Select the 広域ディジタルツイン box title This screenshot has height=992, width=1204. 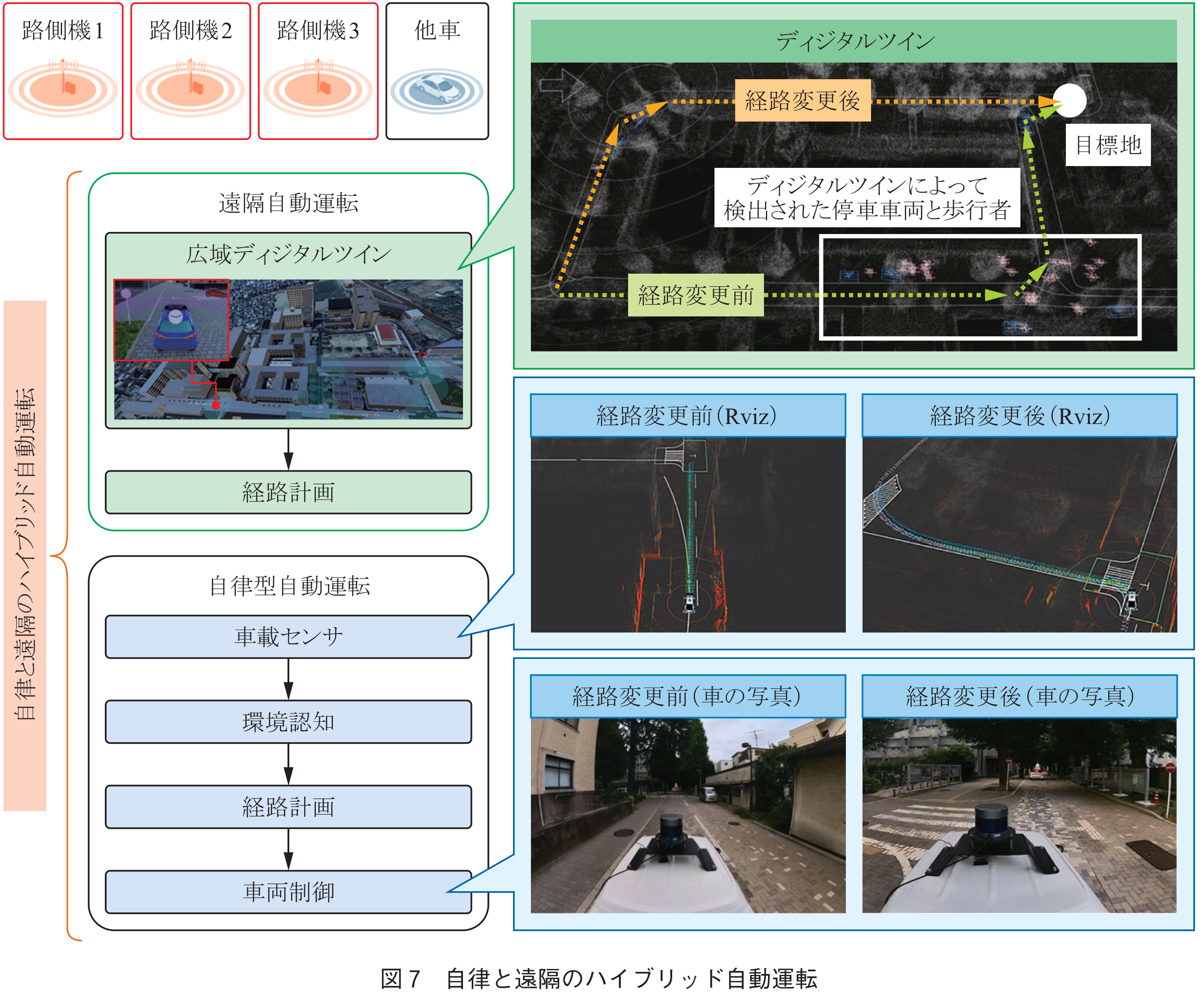pos(288,254)
